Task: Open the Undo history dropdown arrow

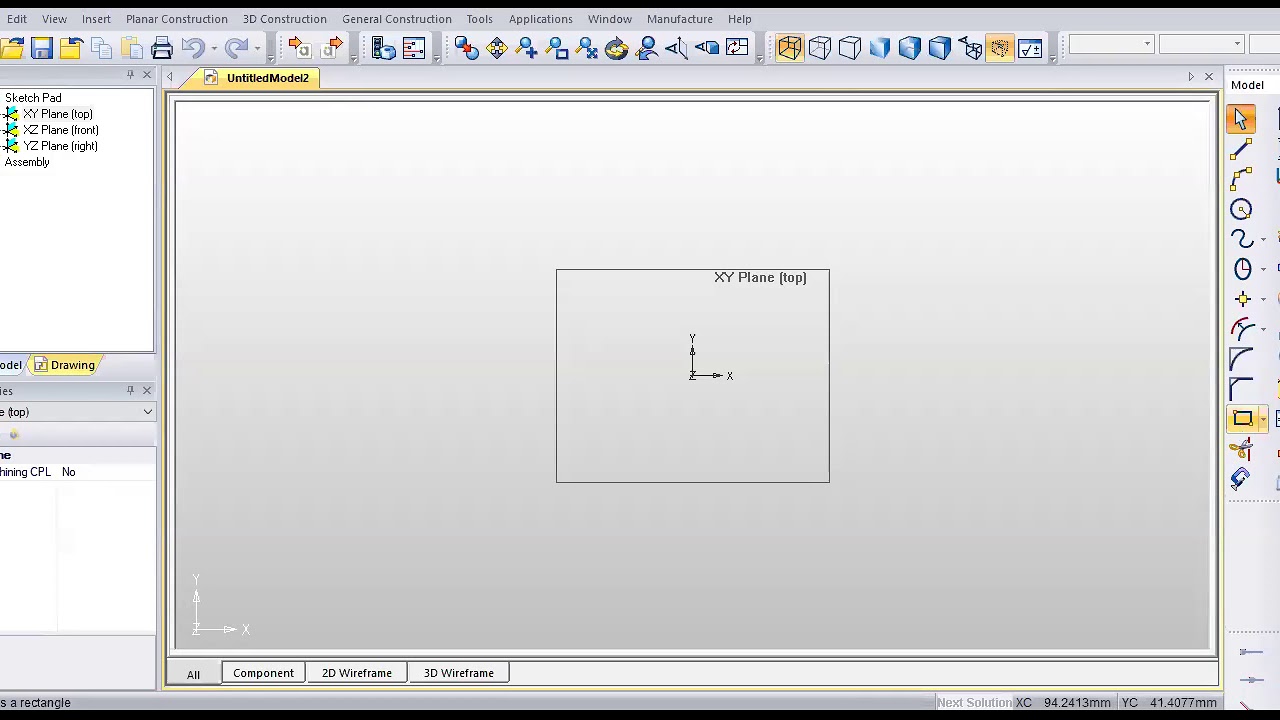Action: 214,48
